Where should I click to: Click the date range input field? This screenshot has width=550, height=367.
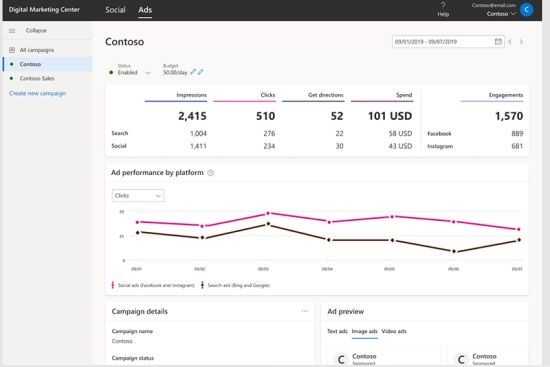point(448,41)
